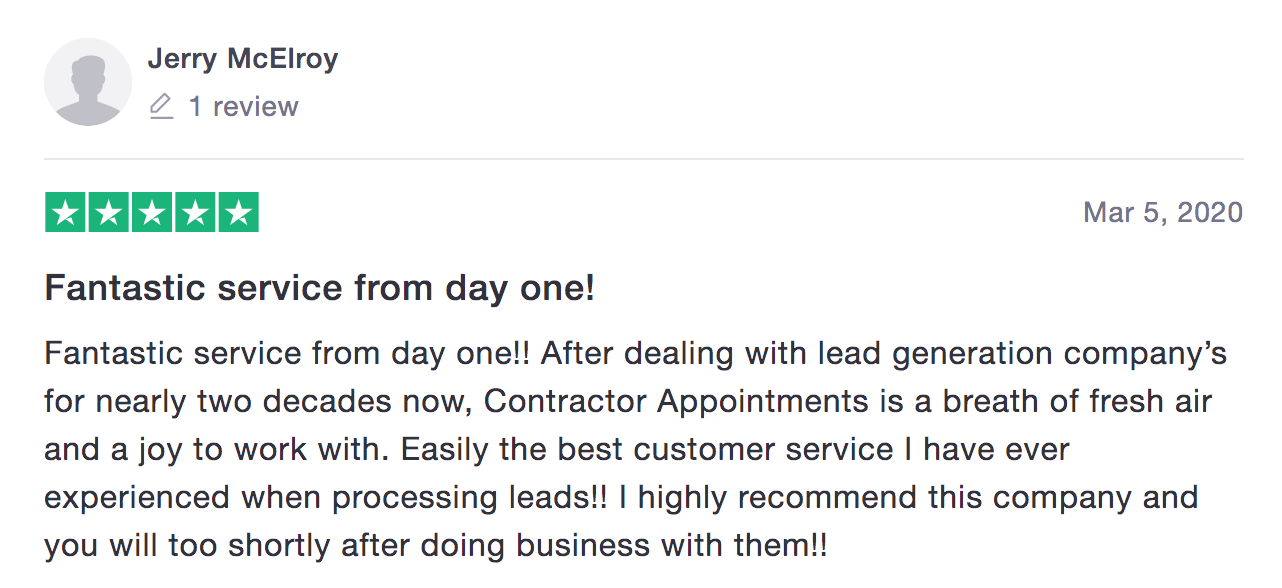Open the "Fantastic service from day one!" title
The width and height of the screenshot is (1282, 588).
tap(320, 289)
